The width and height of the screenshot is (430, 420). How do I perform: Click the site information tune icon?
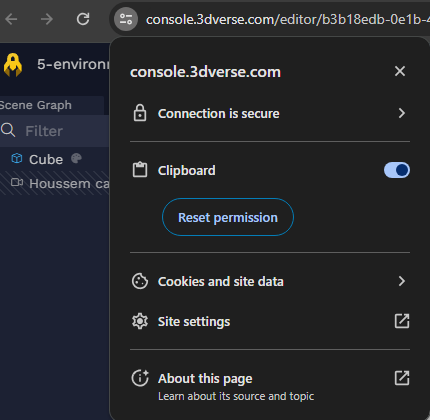(x=126, y=19)
